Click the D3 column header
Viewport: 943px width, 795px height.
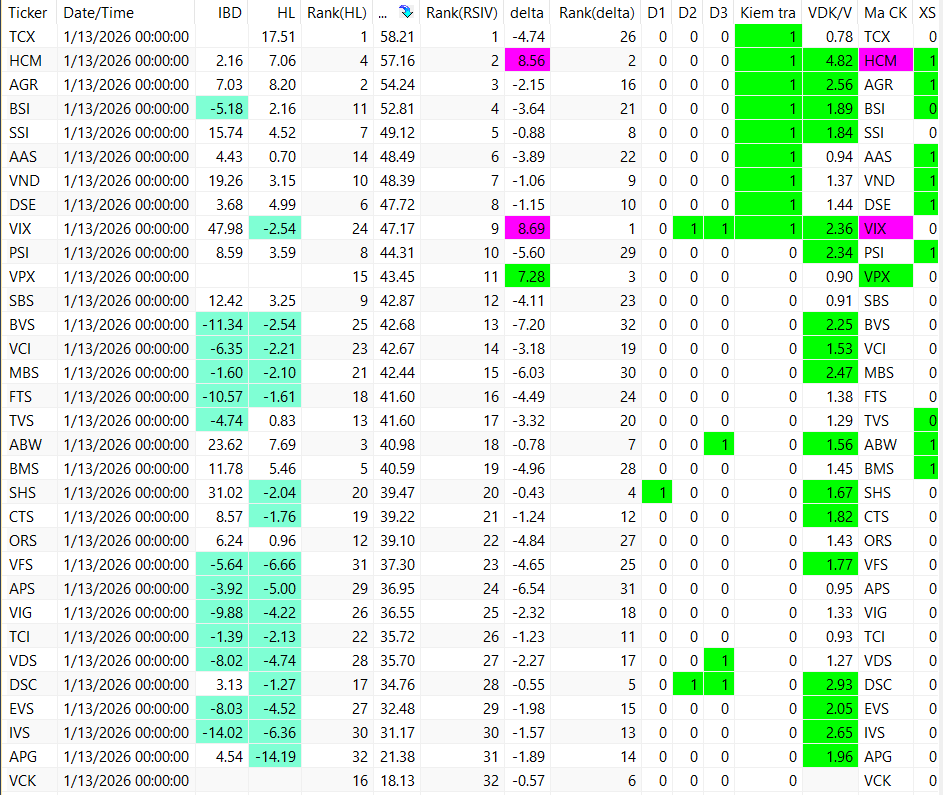pyautogui.click(x=718, y=13)
